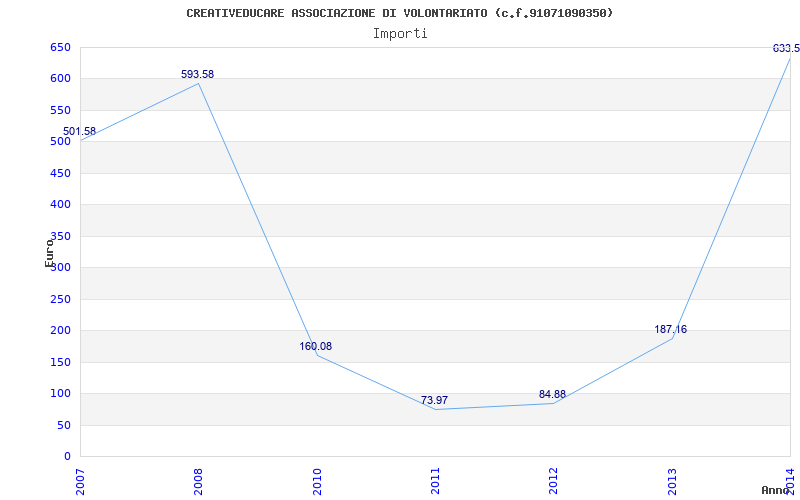The width and height of the screenshot is (800, 500).
Task: Click the 2007 x-axis label
Action: 80,481
